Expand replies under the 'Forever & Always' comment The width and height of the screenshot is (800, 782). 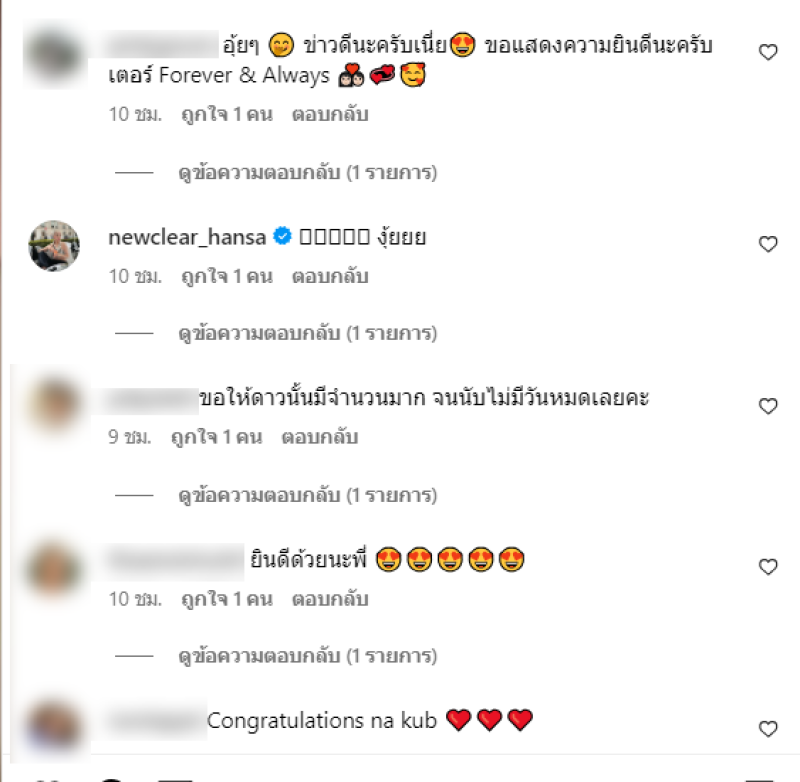[307, 173]
